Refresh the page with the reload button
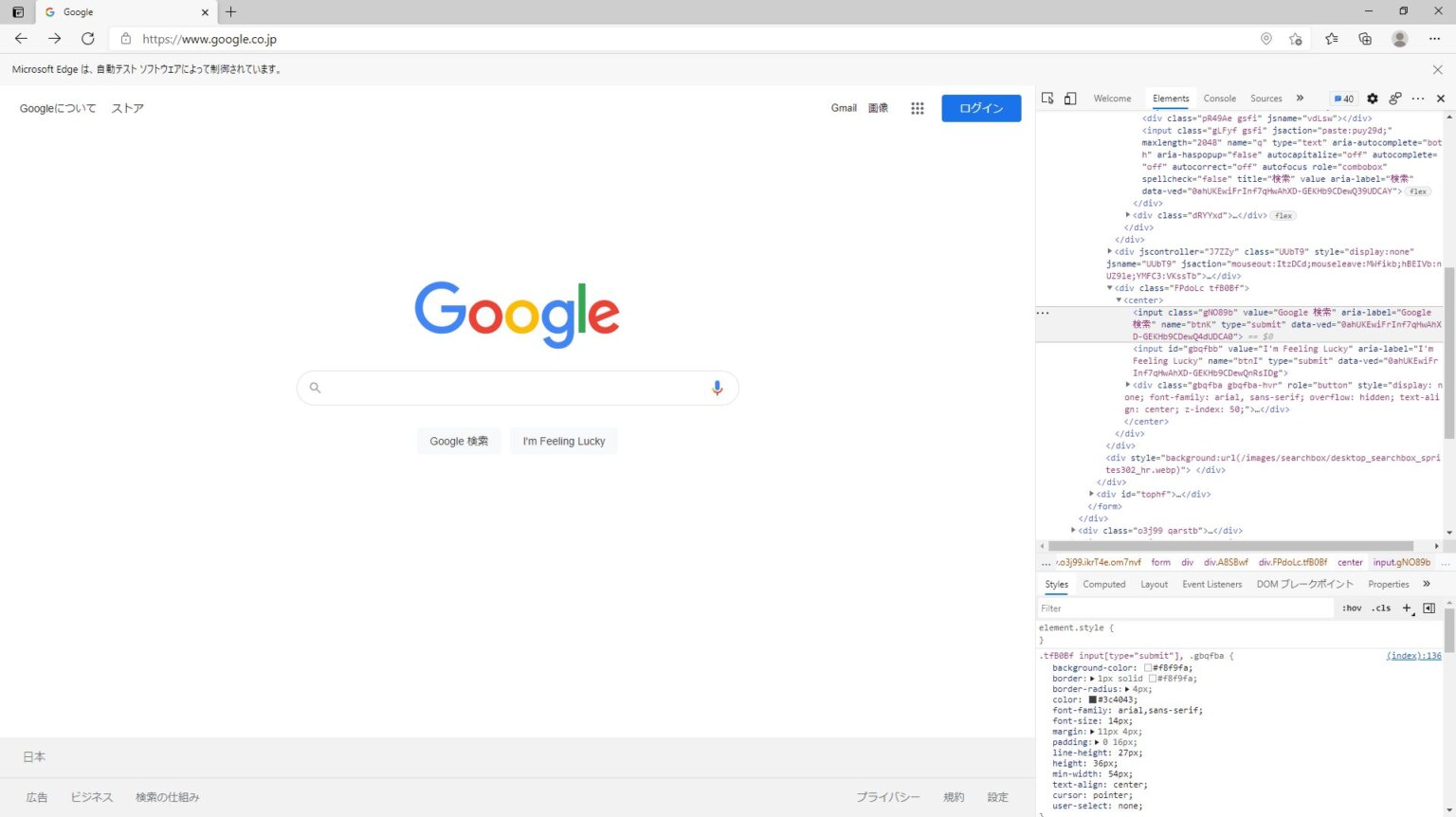The width and height of the screenshot is (1456, 817). 88,39
